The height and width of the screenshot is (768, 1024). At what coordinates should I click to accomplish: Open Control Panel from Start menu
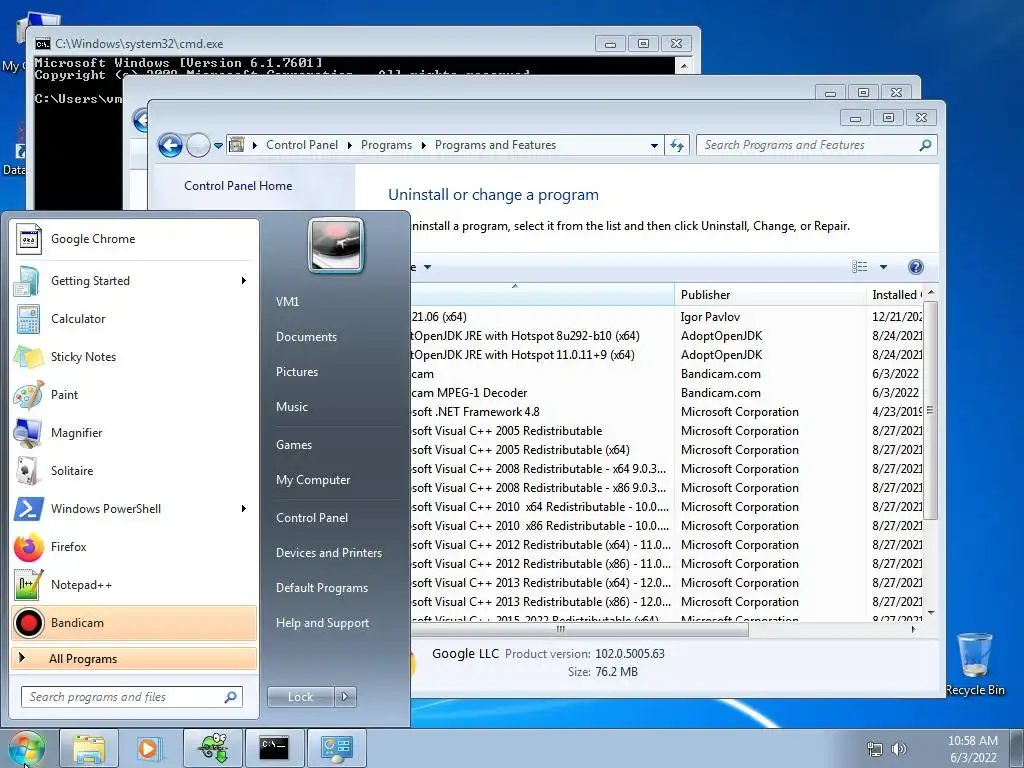pos(312,518)
